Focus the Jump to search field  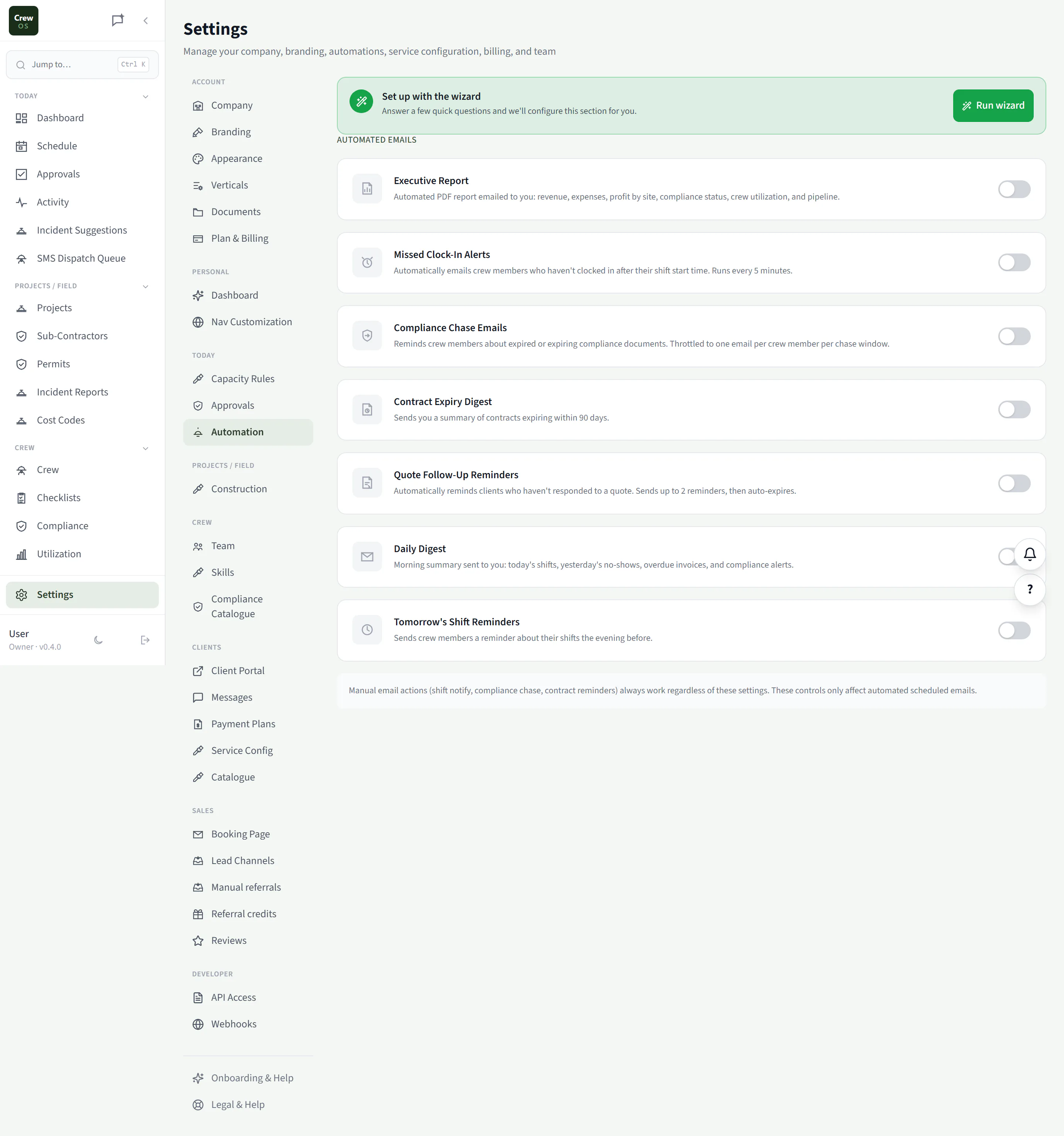pyautogui.click(x=82, y=65)
